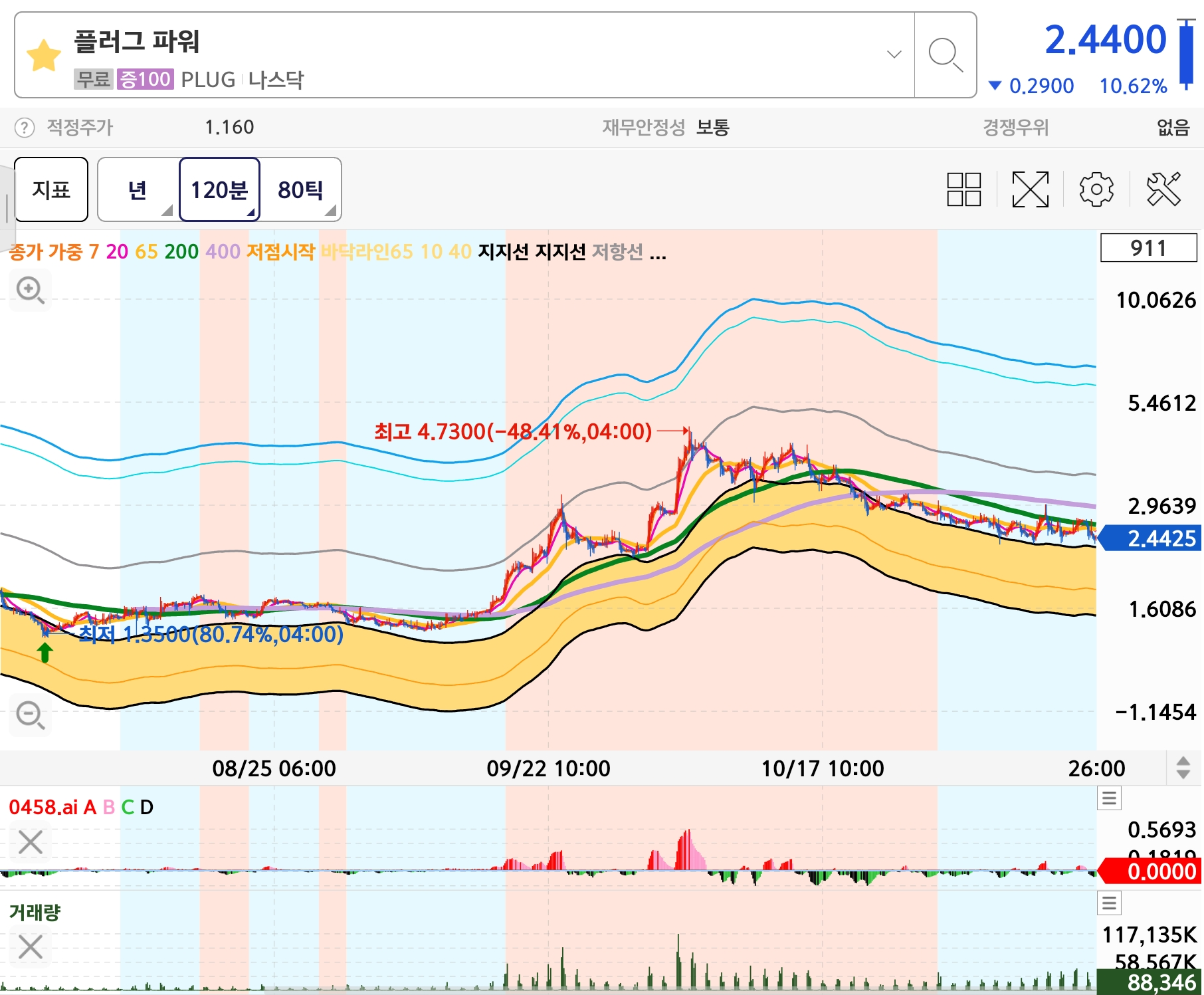Click the 최저 1.3500 low marker label
The height and width of the screenshot is (995, 1204).
211,634
